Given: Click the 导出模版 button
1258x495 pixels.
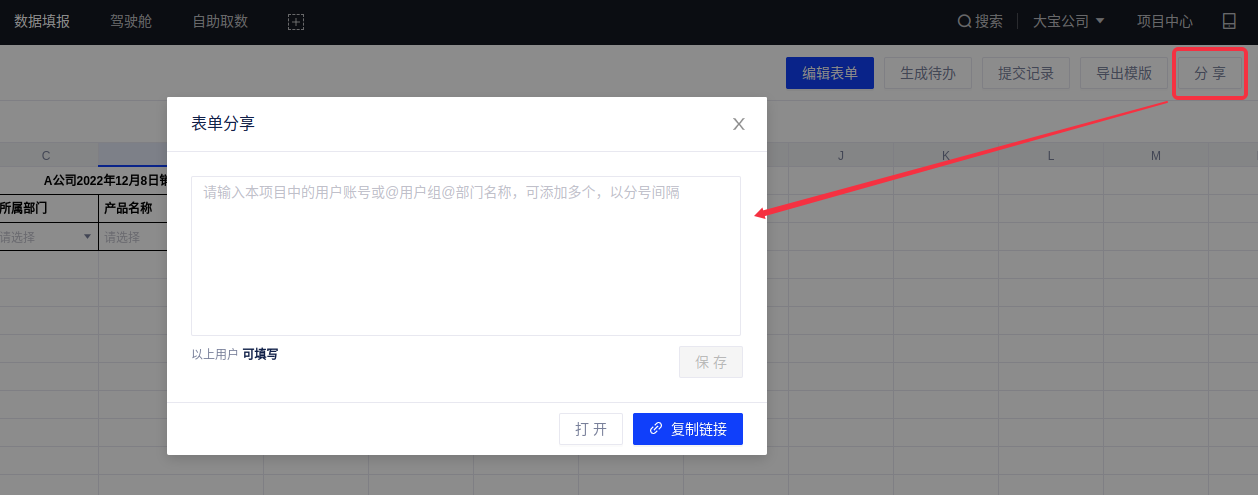Looking at the screenshot, I should pyautogui.click(x=1124, y=73).
